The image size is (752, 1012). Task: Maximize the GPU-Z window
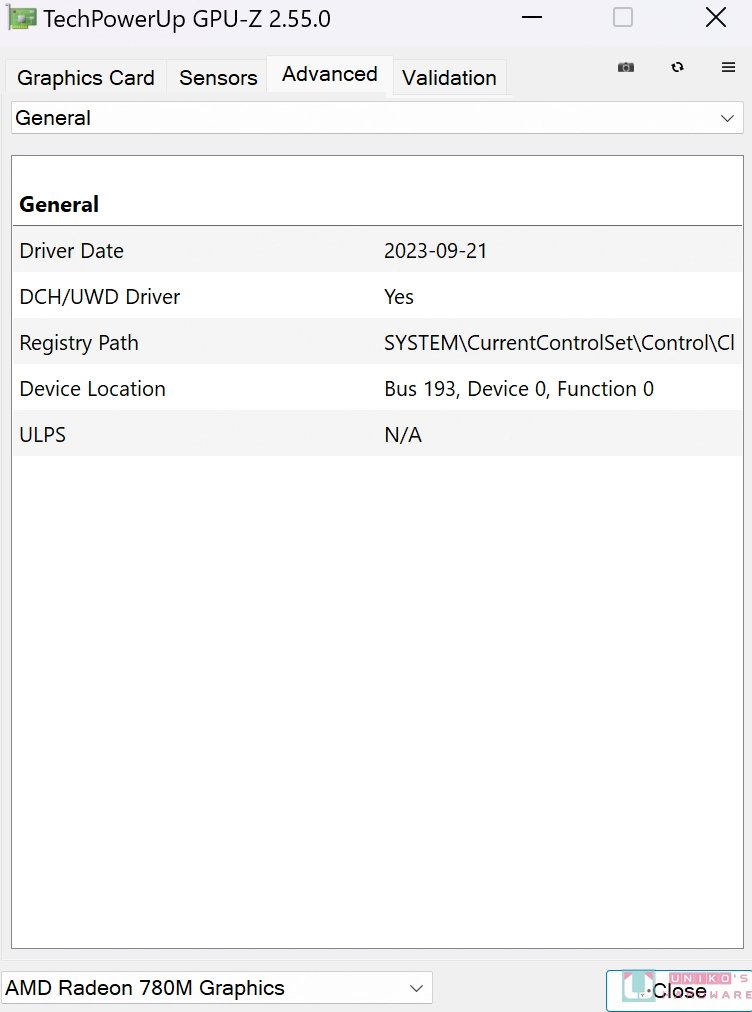click(x=623, y=18)
